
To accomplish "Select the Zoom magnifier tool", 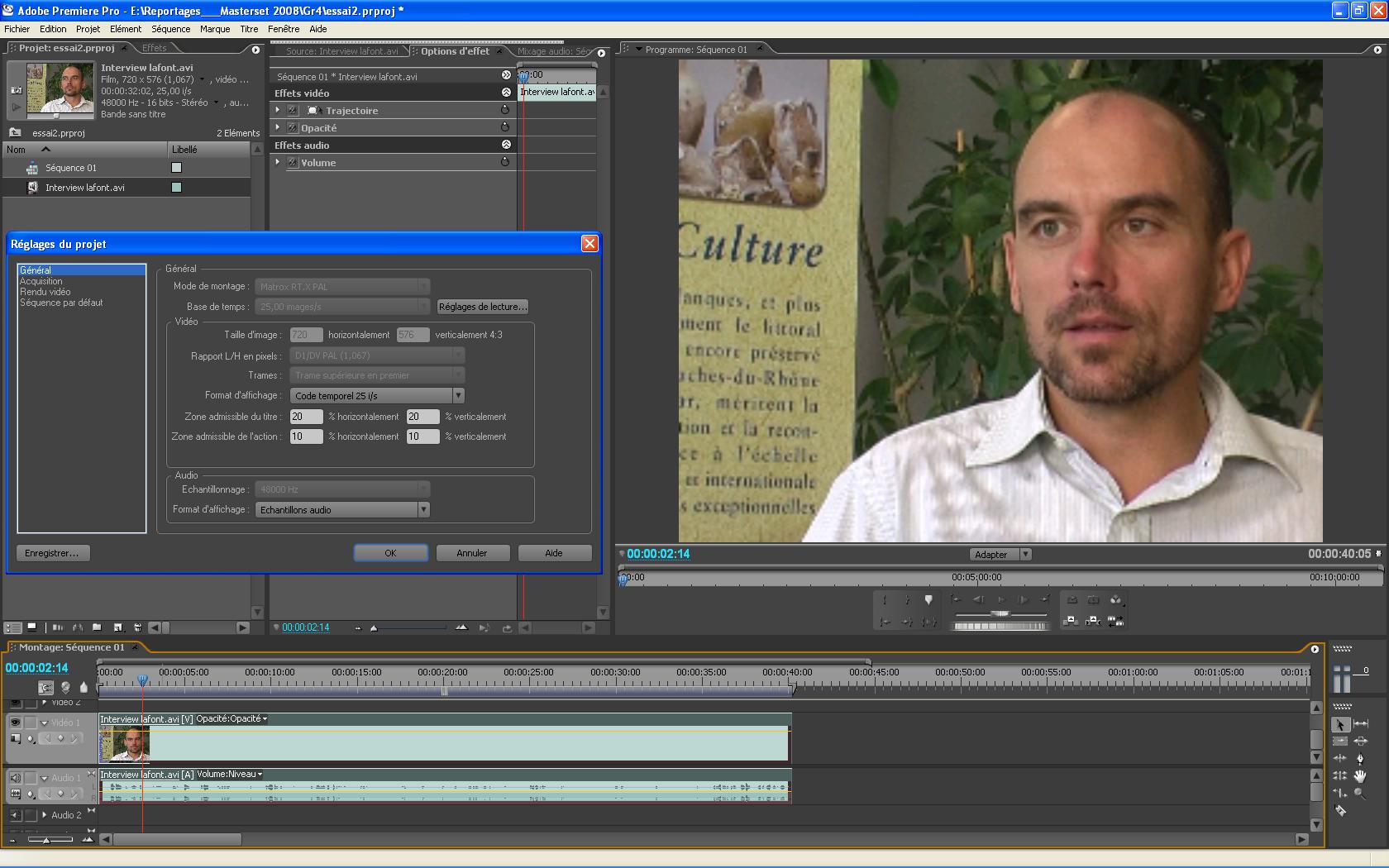I will point(1361,793).
